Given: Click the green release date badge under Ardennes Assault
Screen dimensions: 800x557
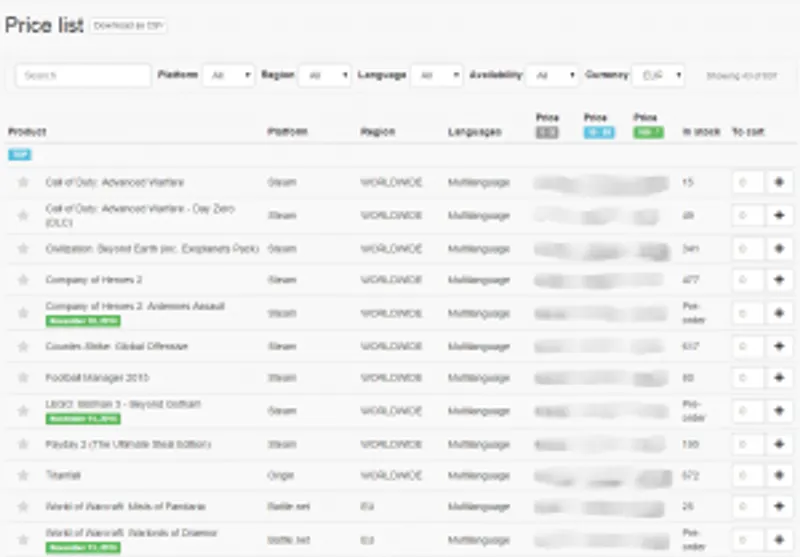Looking at the screenshot, I should pyautogui.click(x=83, y=321).
